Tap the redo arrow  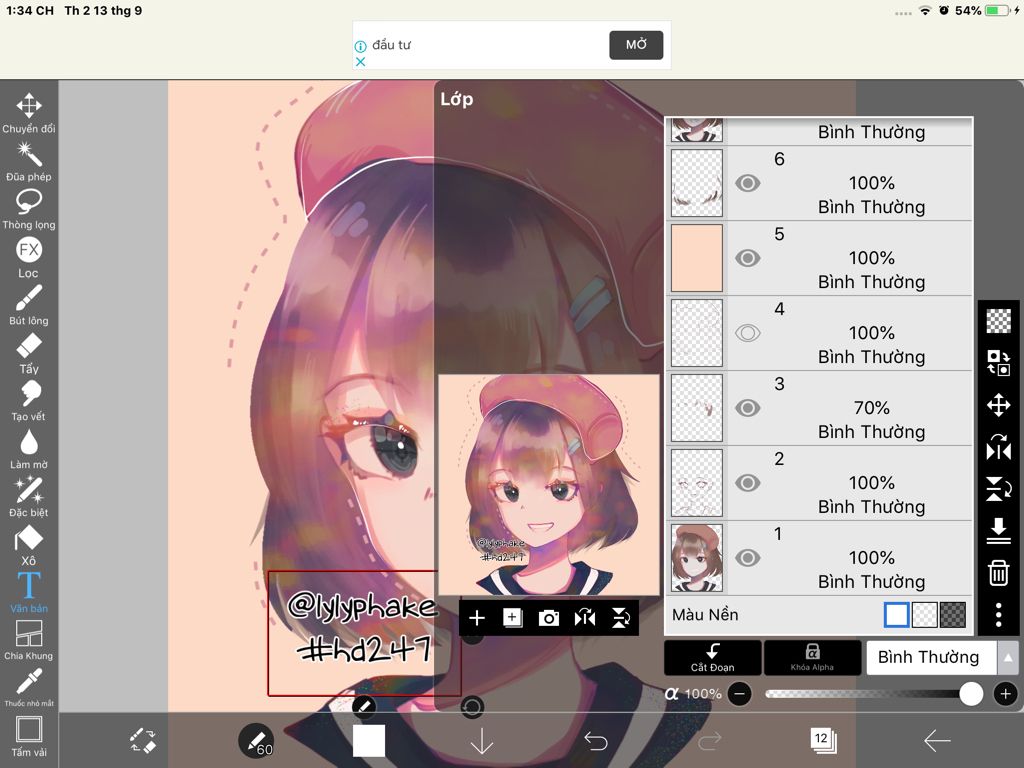(x=710, y=741)
